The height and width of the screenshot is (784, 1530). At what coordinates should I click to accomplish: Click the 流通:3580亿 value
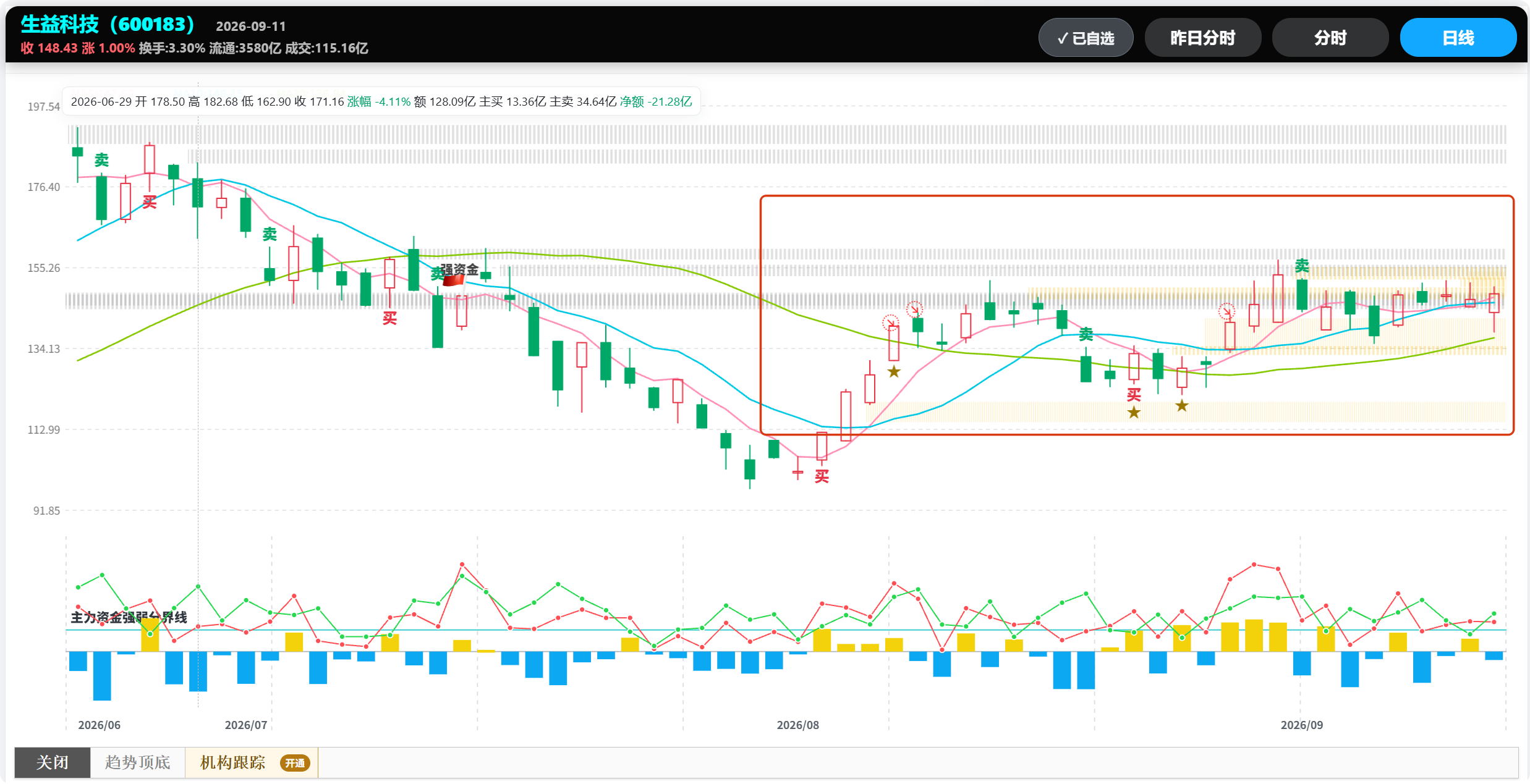245,48
